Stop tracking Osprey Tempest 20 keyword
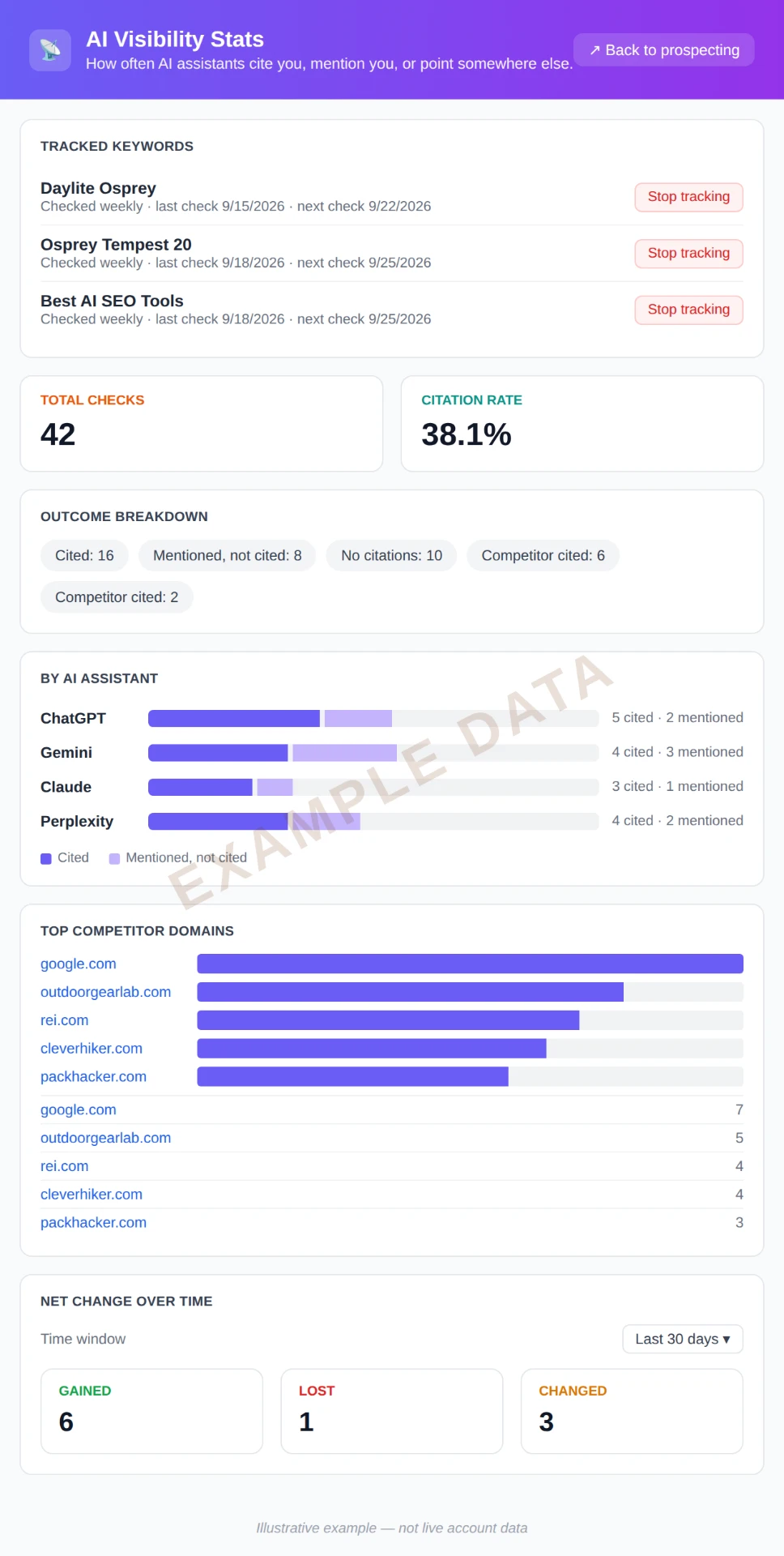 pyautogui.click(x=688, y=254)
